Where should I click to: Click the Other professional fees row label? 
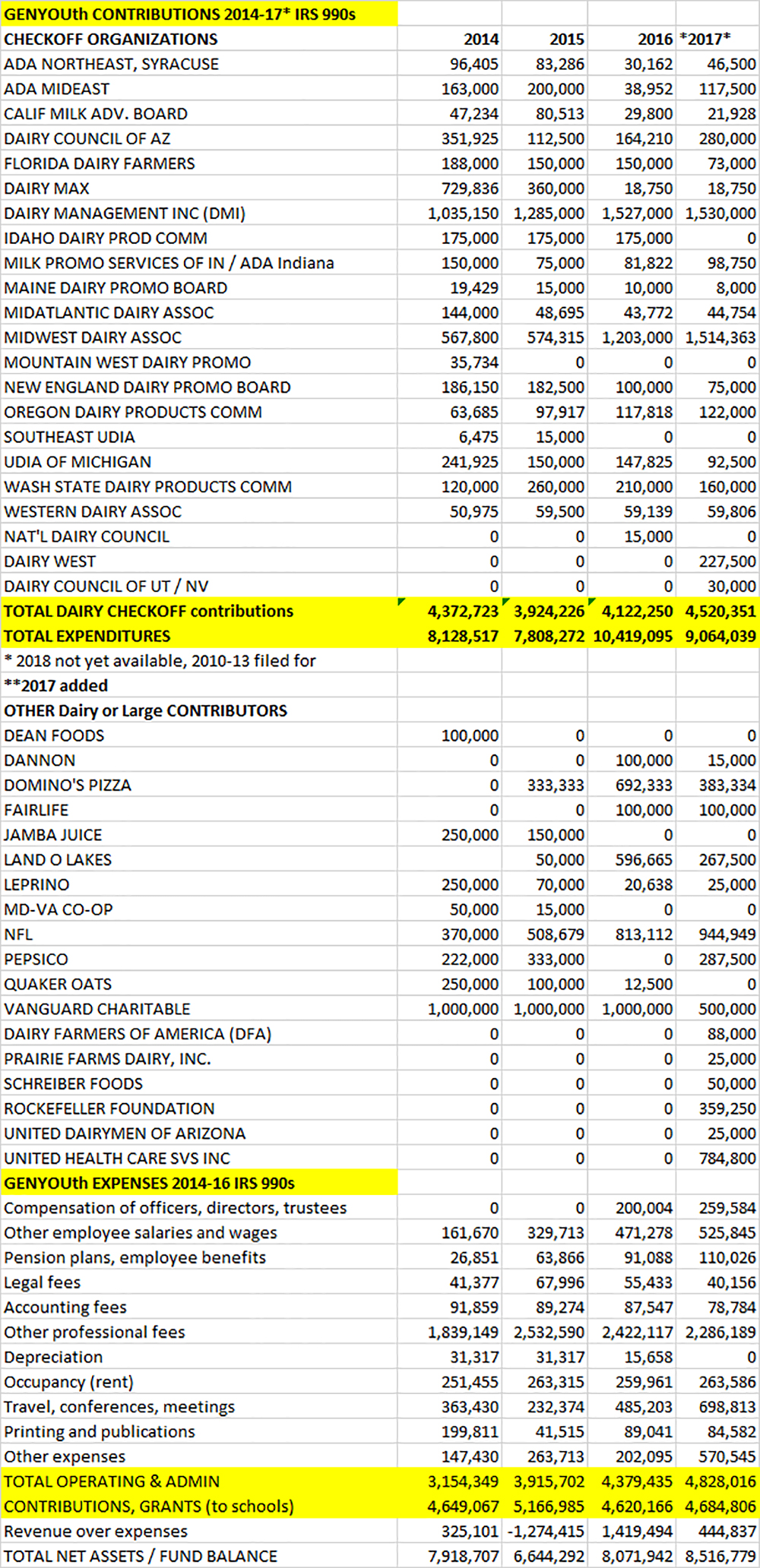[x=95, y=1332]
